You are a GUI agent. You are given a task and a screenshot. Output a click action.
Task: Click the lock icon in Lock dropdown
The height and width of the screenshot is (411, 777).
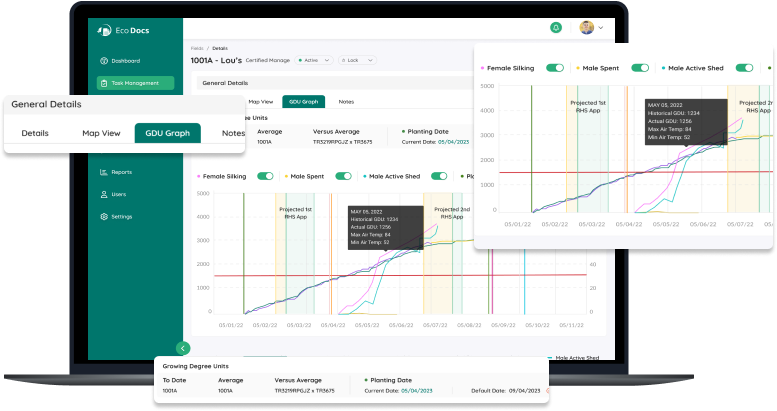(344, 60)
